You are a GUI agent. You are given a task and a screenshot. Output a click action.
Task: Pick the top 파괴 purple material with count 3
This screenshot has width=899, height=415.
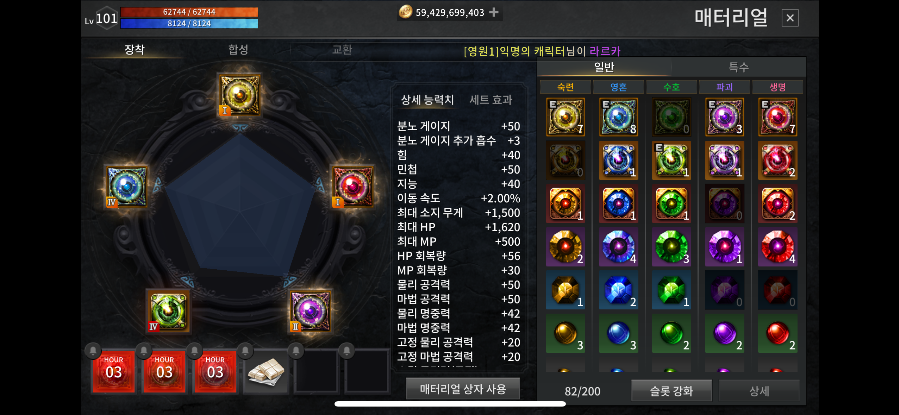click(x=724, y=117)
